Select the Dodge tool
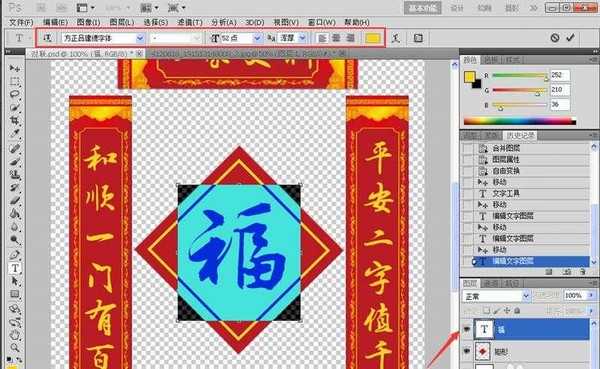 tap(15, 240)
